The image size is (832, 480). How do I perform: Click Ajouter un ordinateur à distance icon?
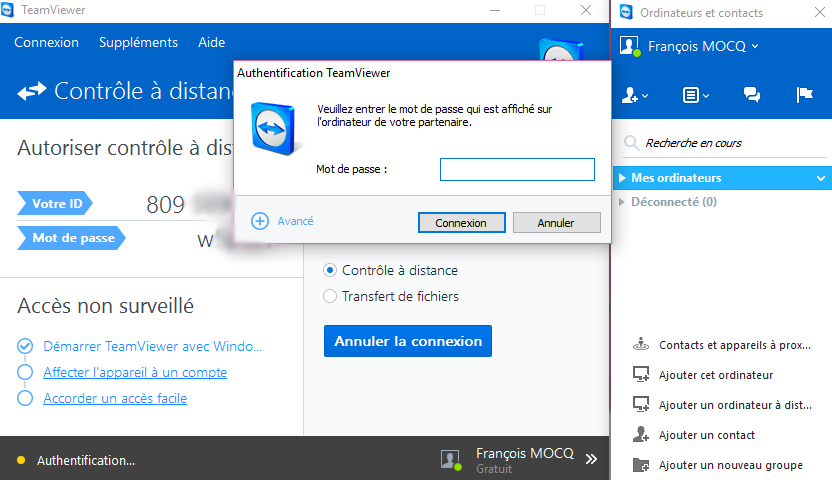(641, 405)
